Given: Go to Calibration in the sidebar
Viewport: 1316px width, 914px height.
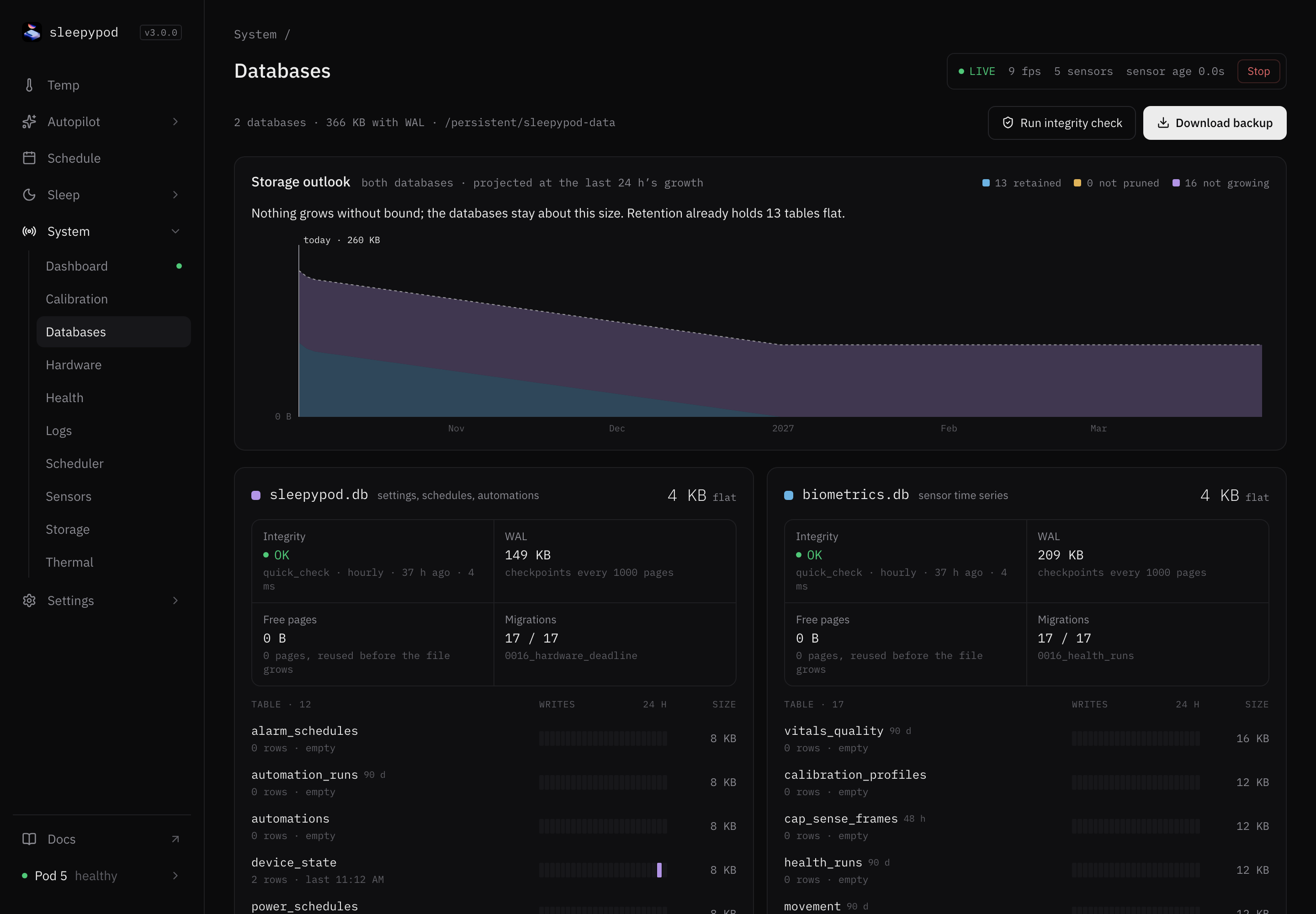Looking at the screenshot, I should pyautogui.click(x=113, y=299).
